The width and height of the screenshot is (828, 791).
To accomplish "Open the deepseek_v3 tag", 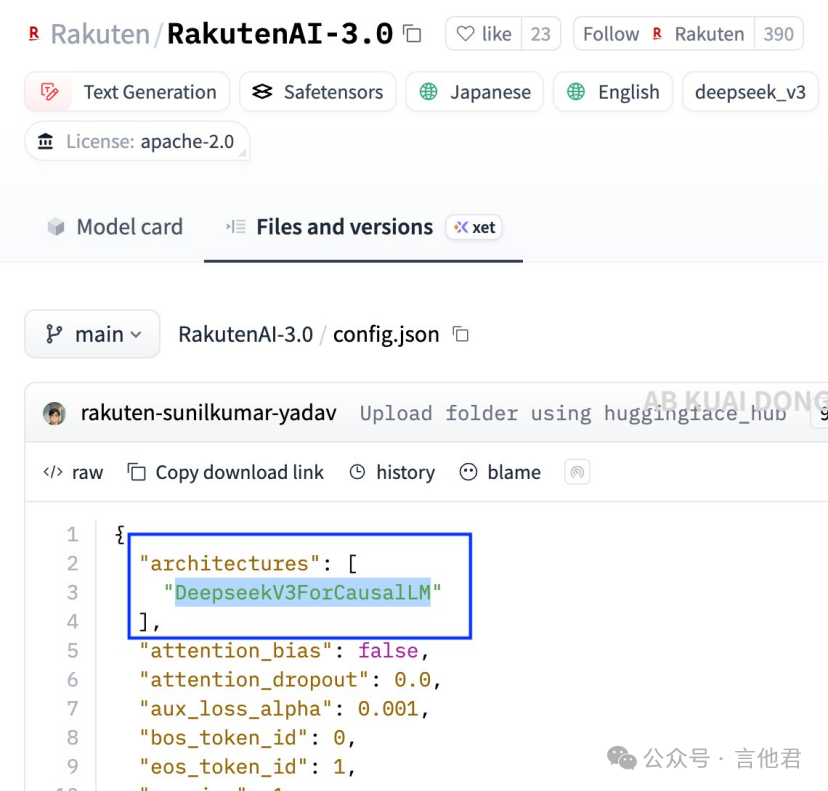I will pyautogui.click(x=749, y=92).
